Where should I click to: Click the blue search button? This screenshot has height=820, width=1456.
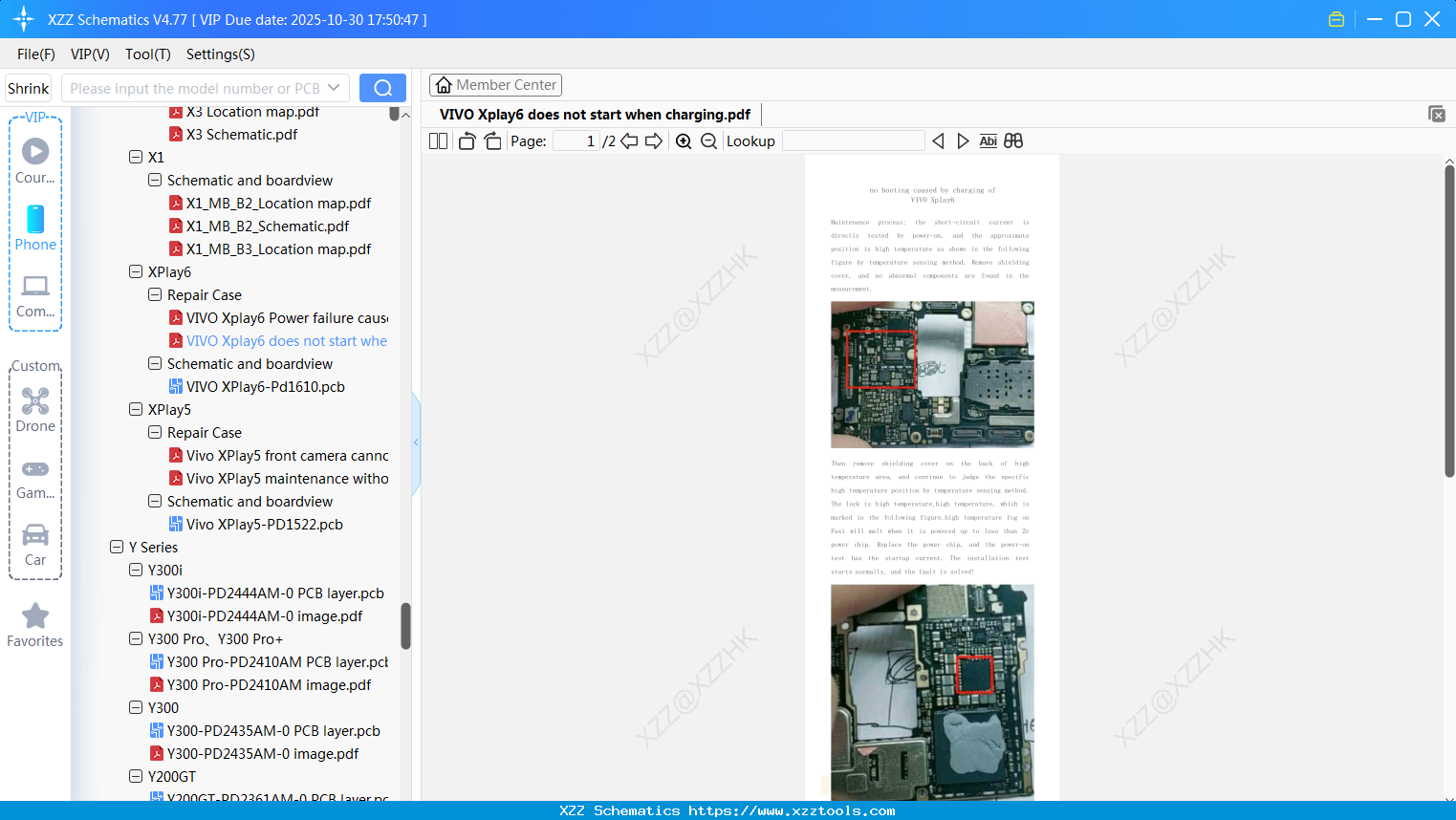click(382, 88)
